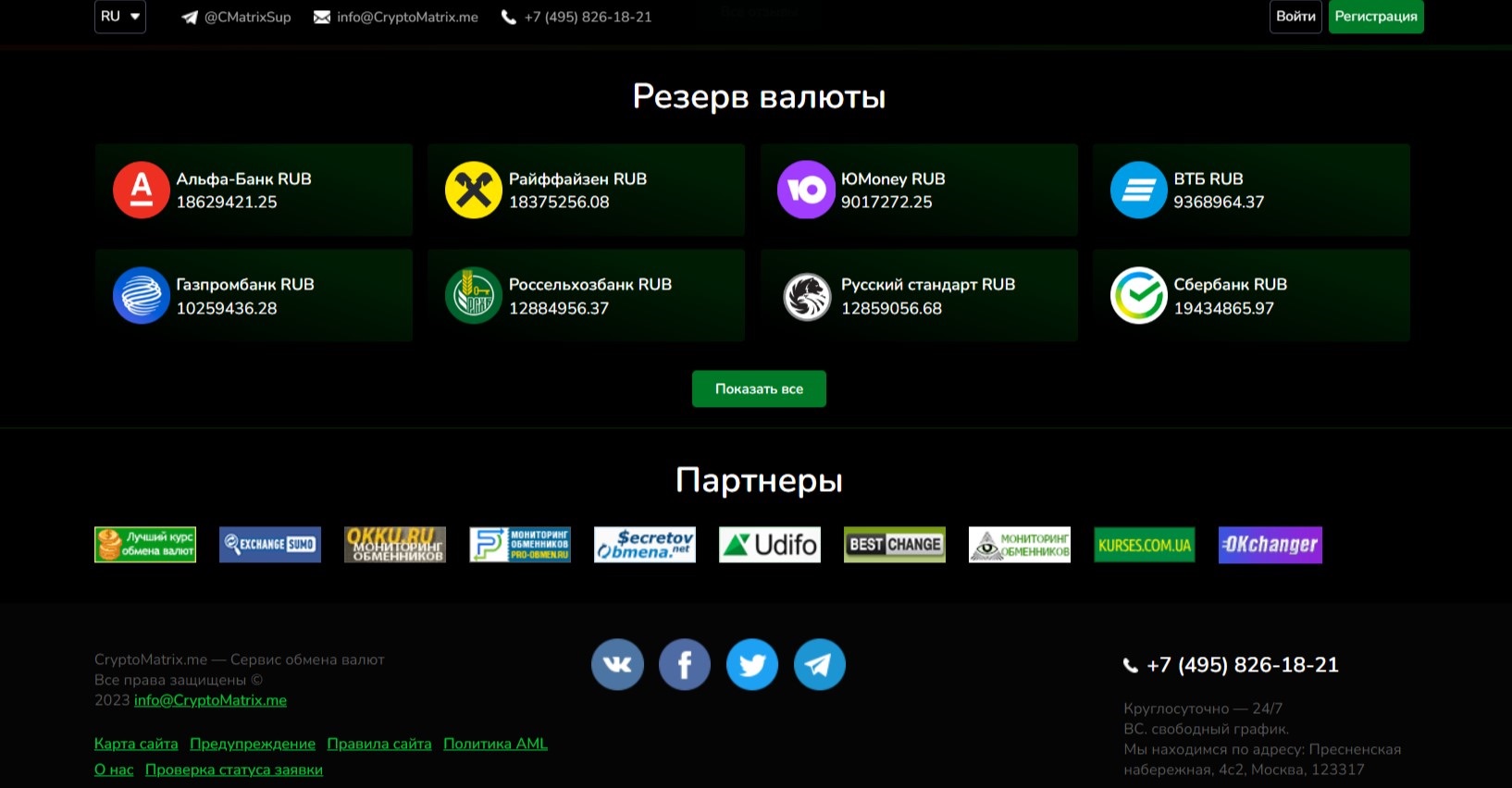Click the footer info@CryptoMatrix.me email link
The height and width of the screenshot is (788, 1512).
tap(210, 700)
